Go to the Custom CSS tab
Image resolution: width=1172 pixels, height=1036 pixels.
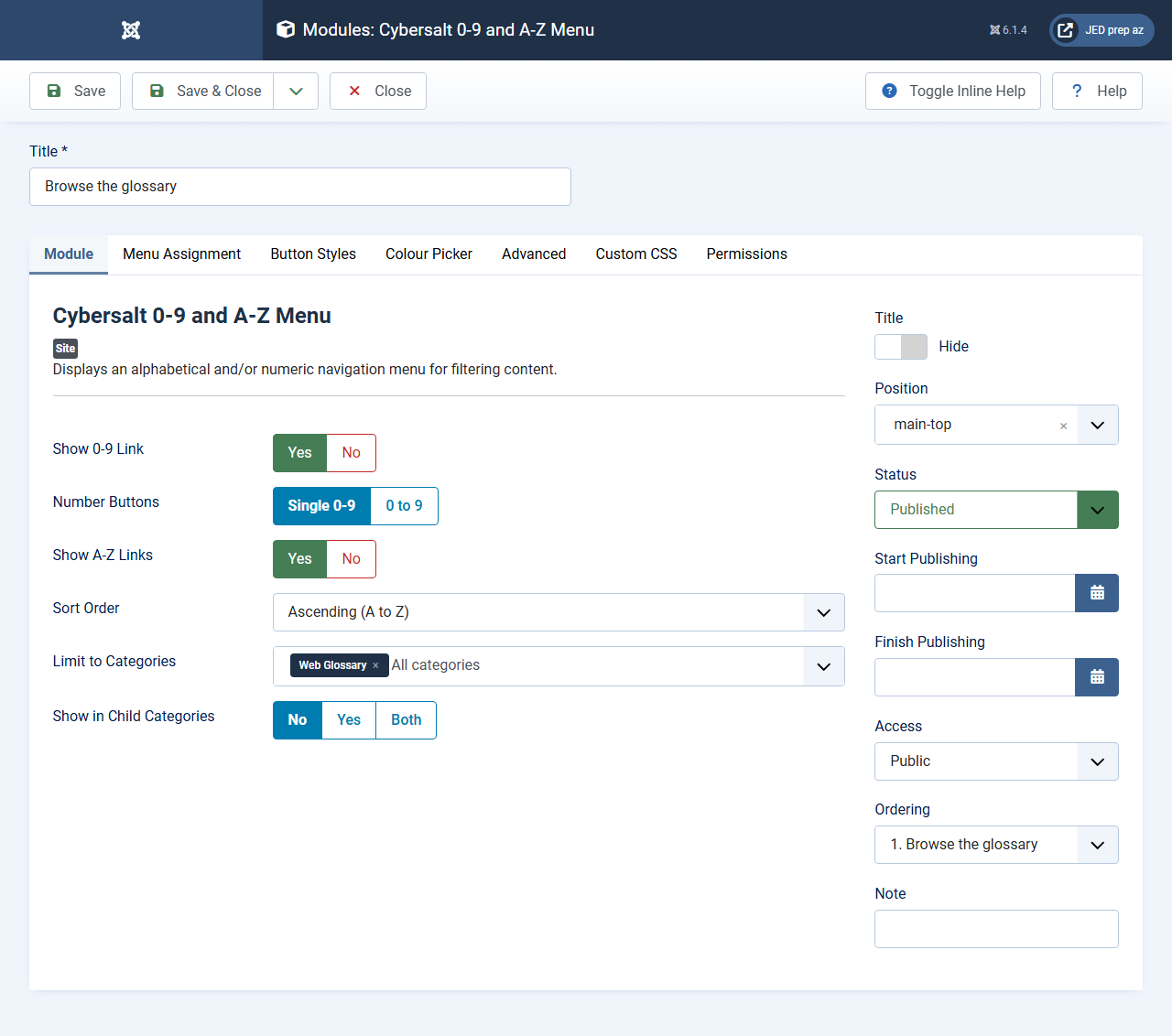coord(636,254)
